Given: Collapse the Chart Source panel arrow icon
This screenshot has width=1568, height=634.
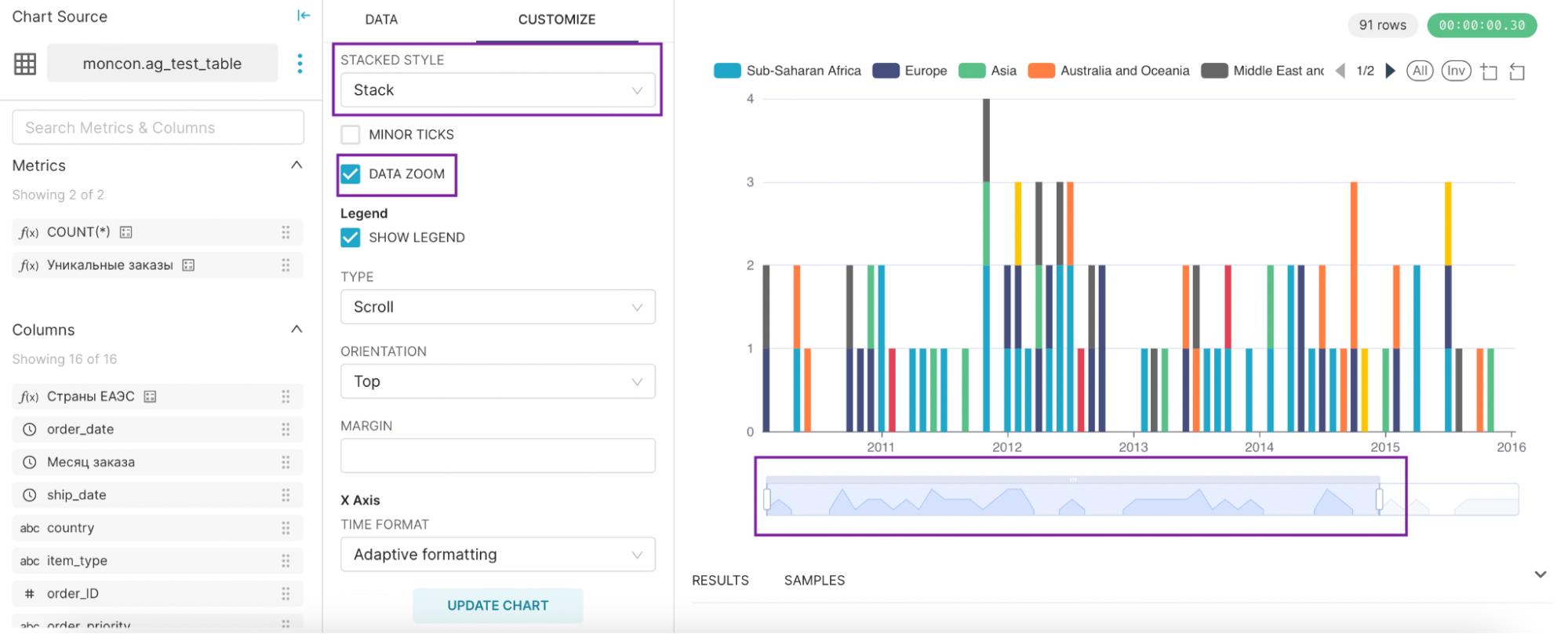Looking at the screenshot, I should tap(304, 16).
